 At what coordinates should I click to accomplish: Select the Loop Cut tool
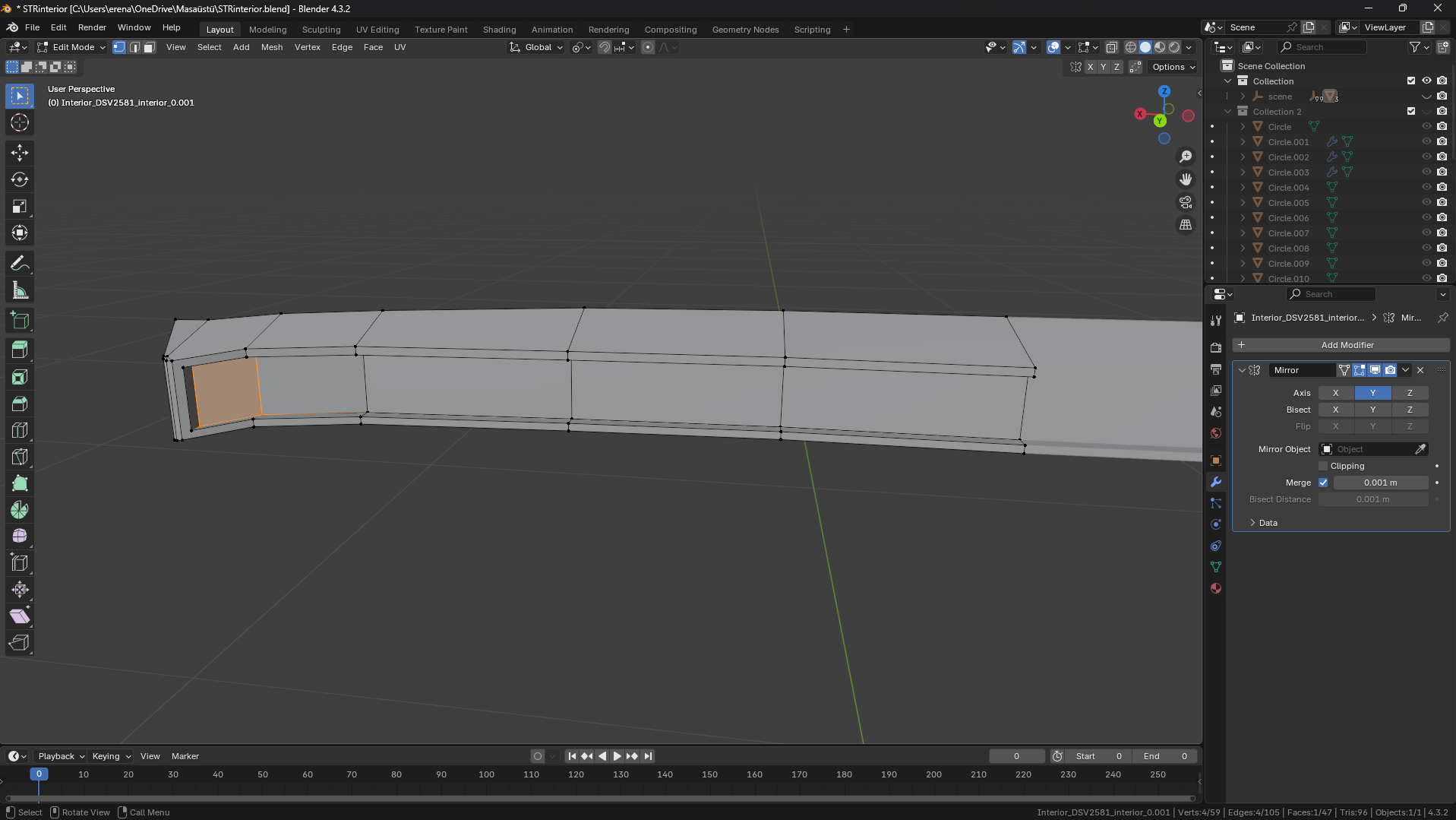[x=20, y=430]
